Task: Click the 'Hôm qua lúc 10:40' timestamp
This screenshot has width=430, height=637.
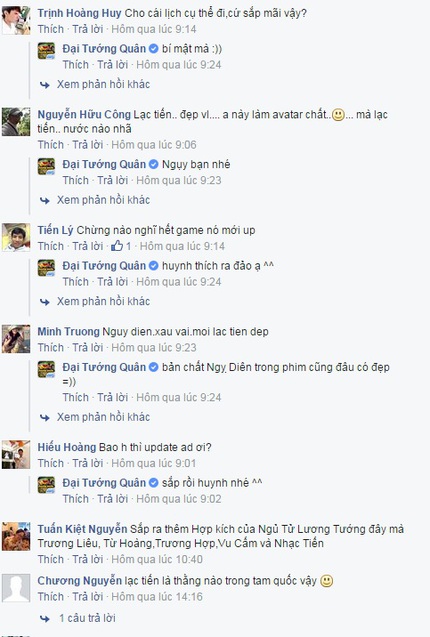Action: click(157, 559)
